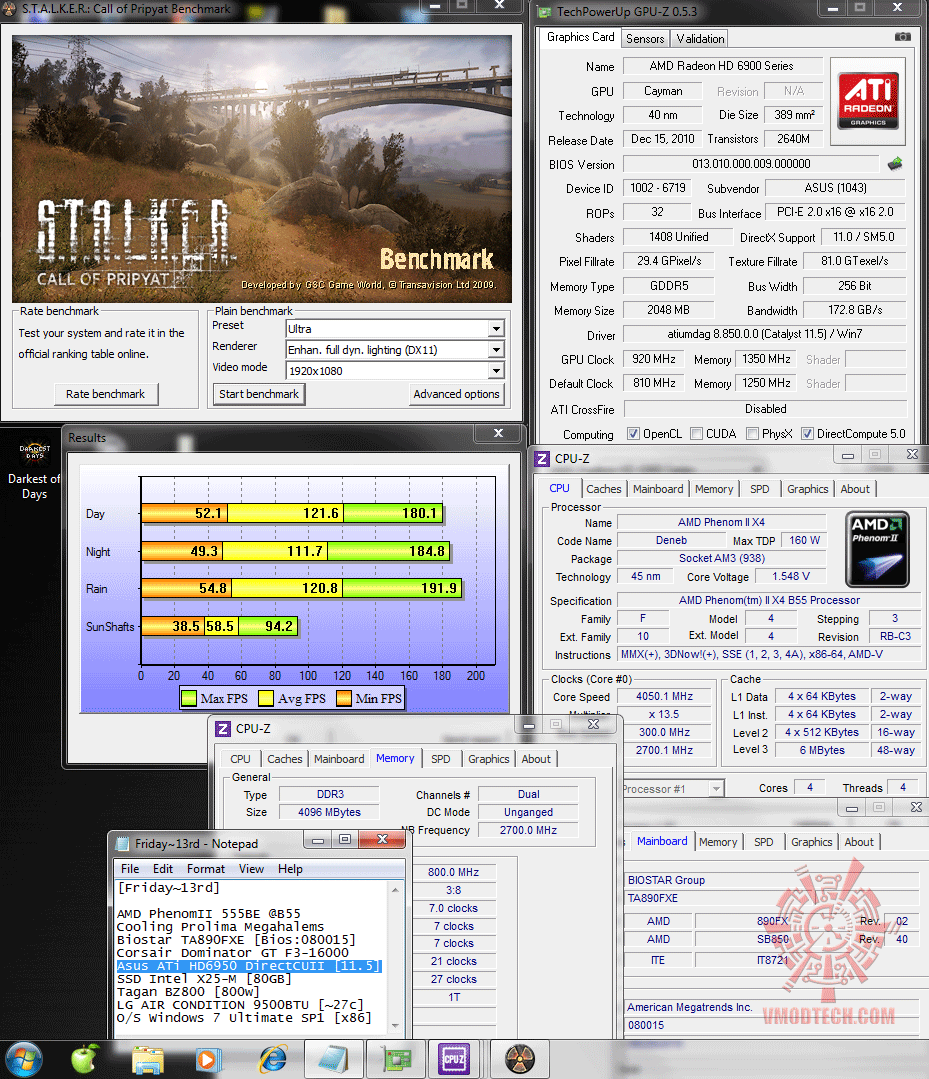The width and height of the screenshot is (929, 1079).
Task: Click the S.T.A.L.K.E.R. title bar icon
Action: point(10,9)
